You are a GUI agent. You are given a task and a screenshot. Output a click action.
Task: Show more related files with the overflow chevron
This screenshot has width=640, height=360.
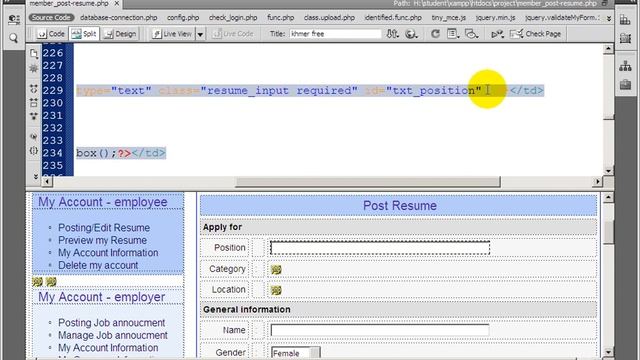coord(609,18)
